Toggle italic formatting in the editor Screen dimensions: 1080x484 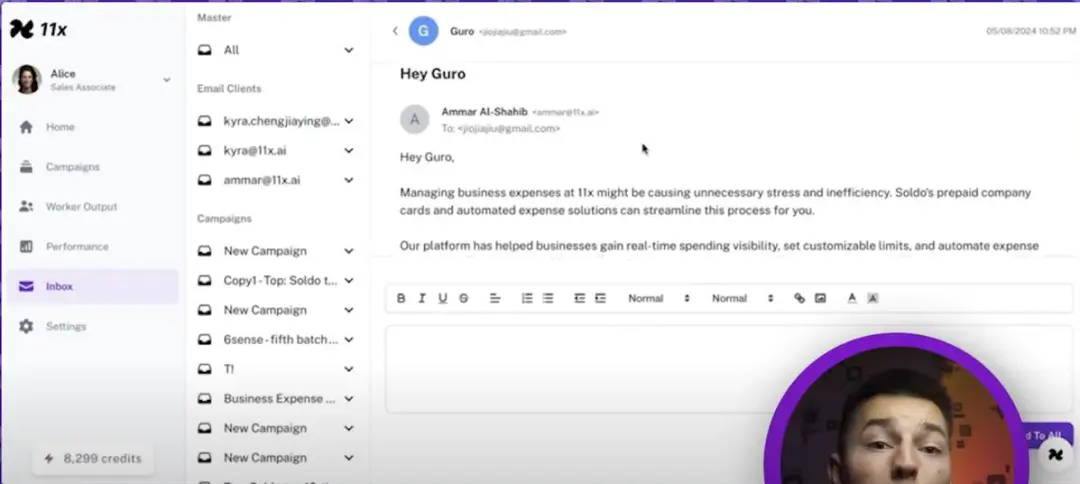click(x=422, y=299)
